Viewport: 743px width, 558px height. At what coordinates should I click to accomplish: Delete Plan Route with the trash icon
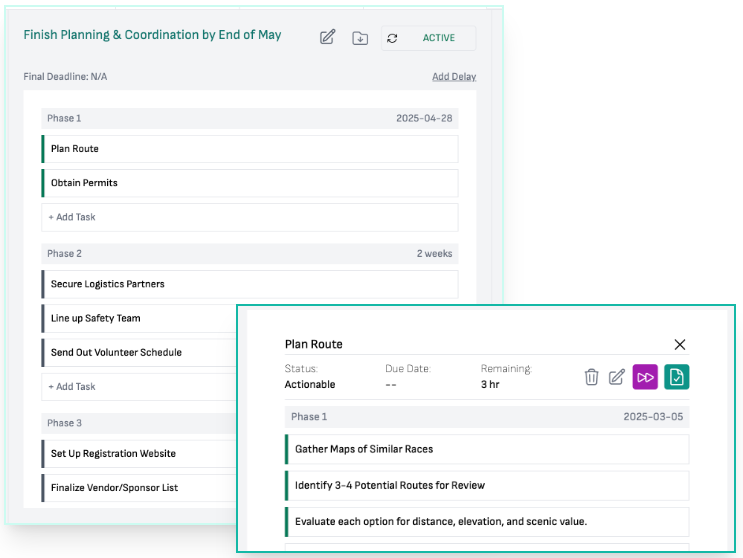tap(591, 377)
